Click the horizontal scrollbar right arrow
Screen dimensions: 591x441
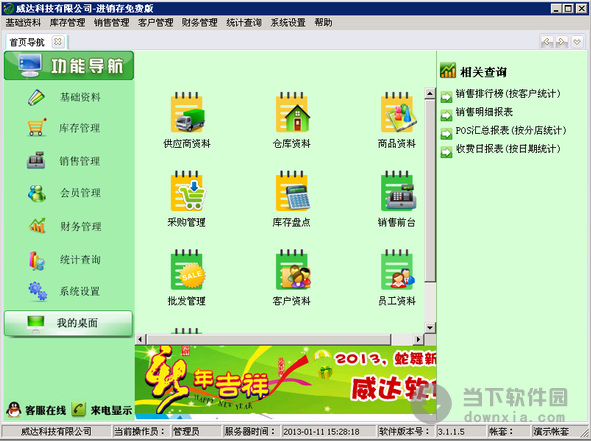coord(418,339)
